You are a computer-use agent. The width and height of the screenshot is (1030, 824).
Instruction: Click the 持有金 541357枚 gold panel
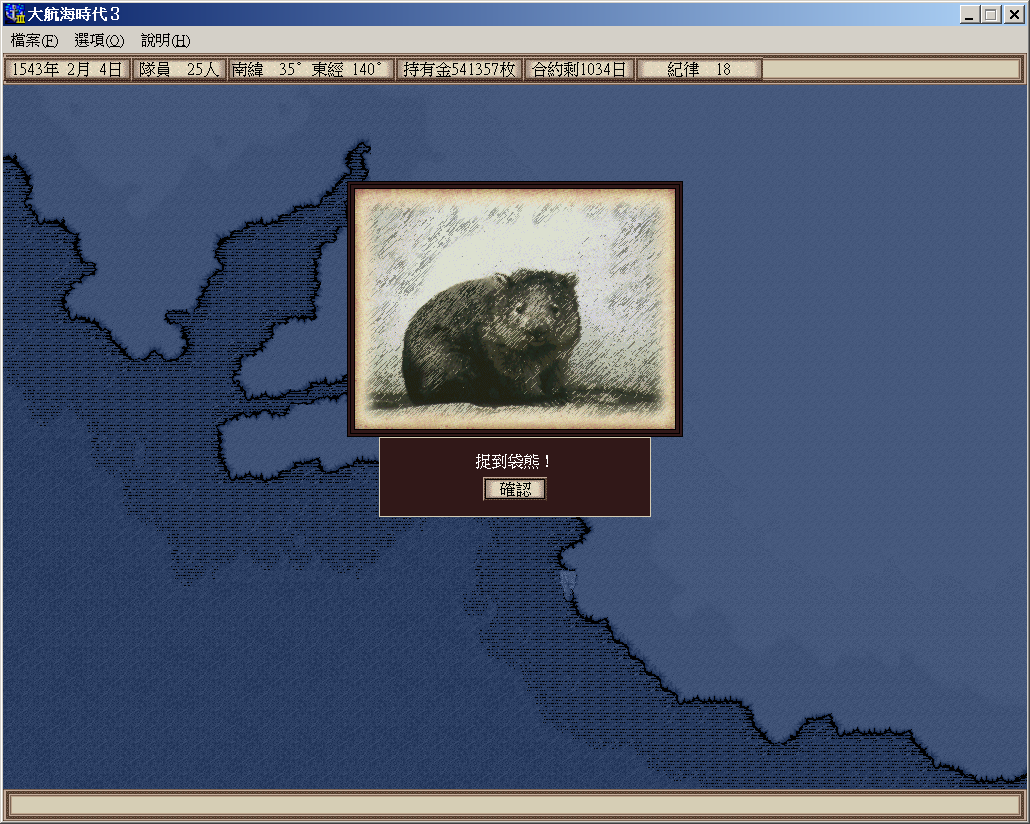pyautogui.click(x=459, y=70)
